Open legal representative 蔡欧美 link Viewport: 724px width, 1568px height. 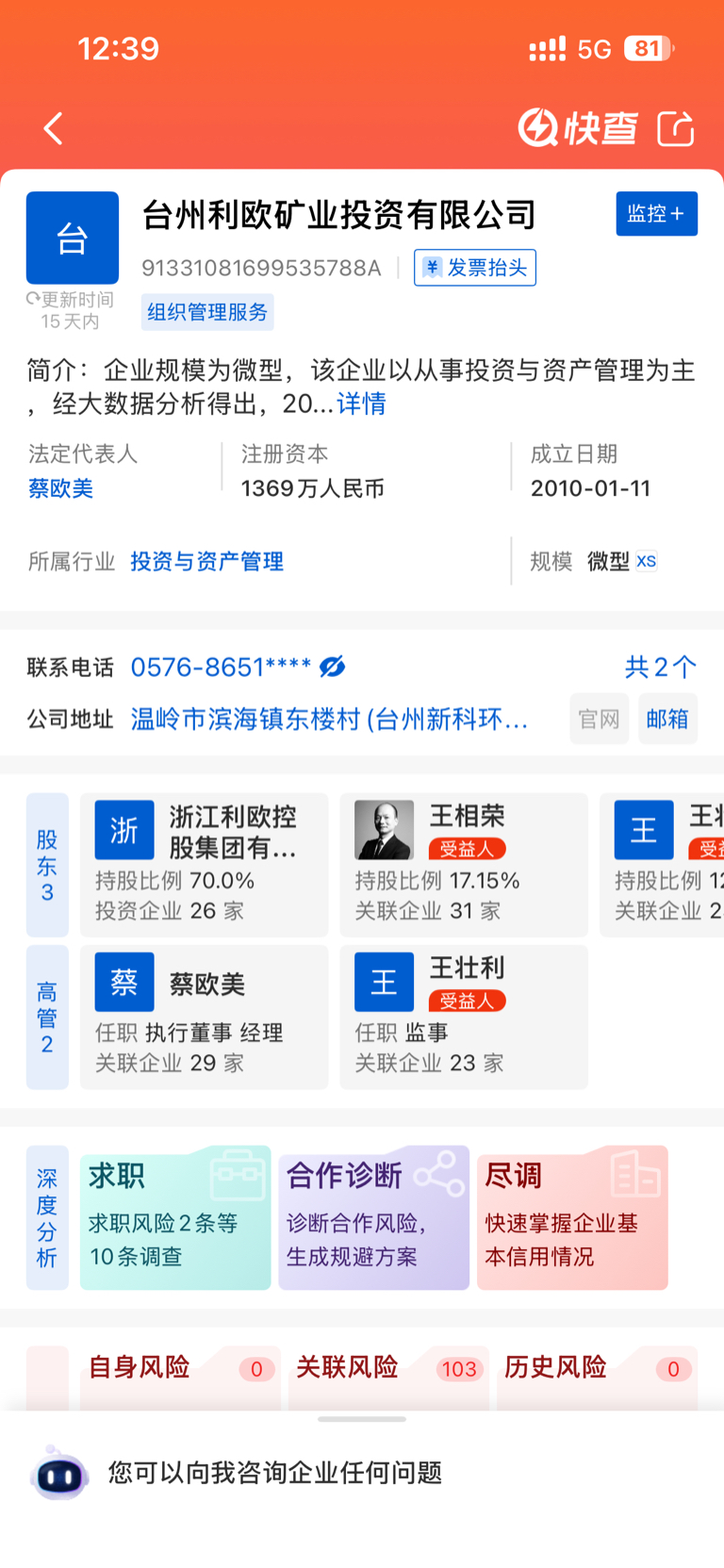(61, 488)
